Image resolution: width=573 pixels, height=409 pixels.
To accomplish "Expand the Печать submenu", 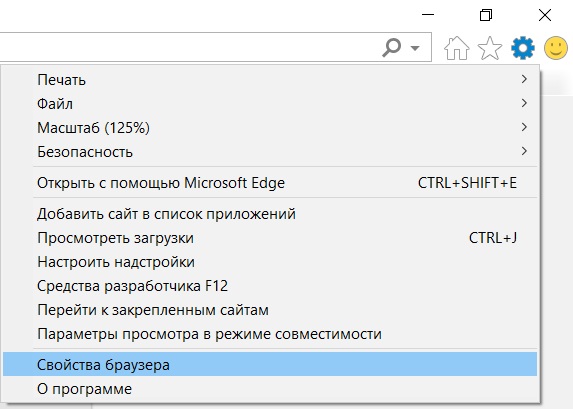I will coord(270,79).
